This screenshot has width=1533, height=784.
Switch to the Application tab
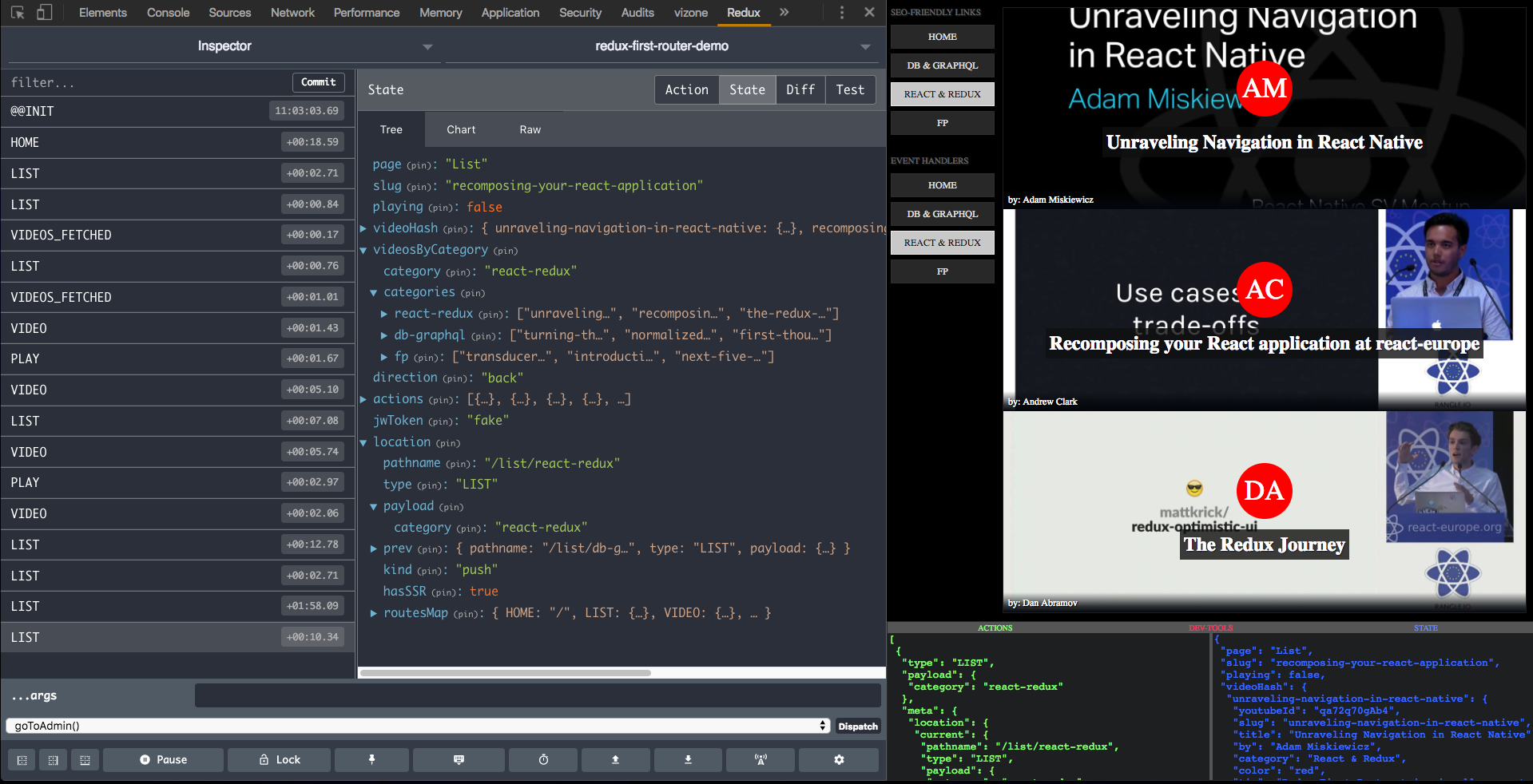click(x=510, y=13)
